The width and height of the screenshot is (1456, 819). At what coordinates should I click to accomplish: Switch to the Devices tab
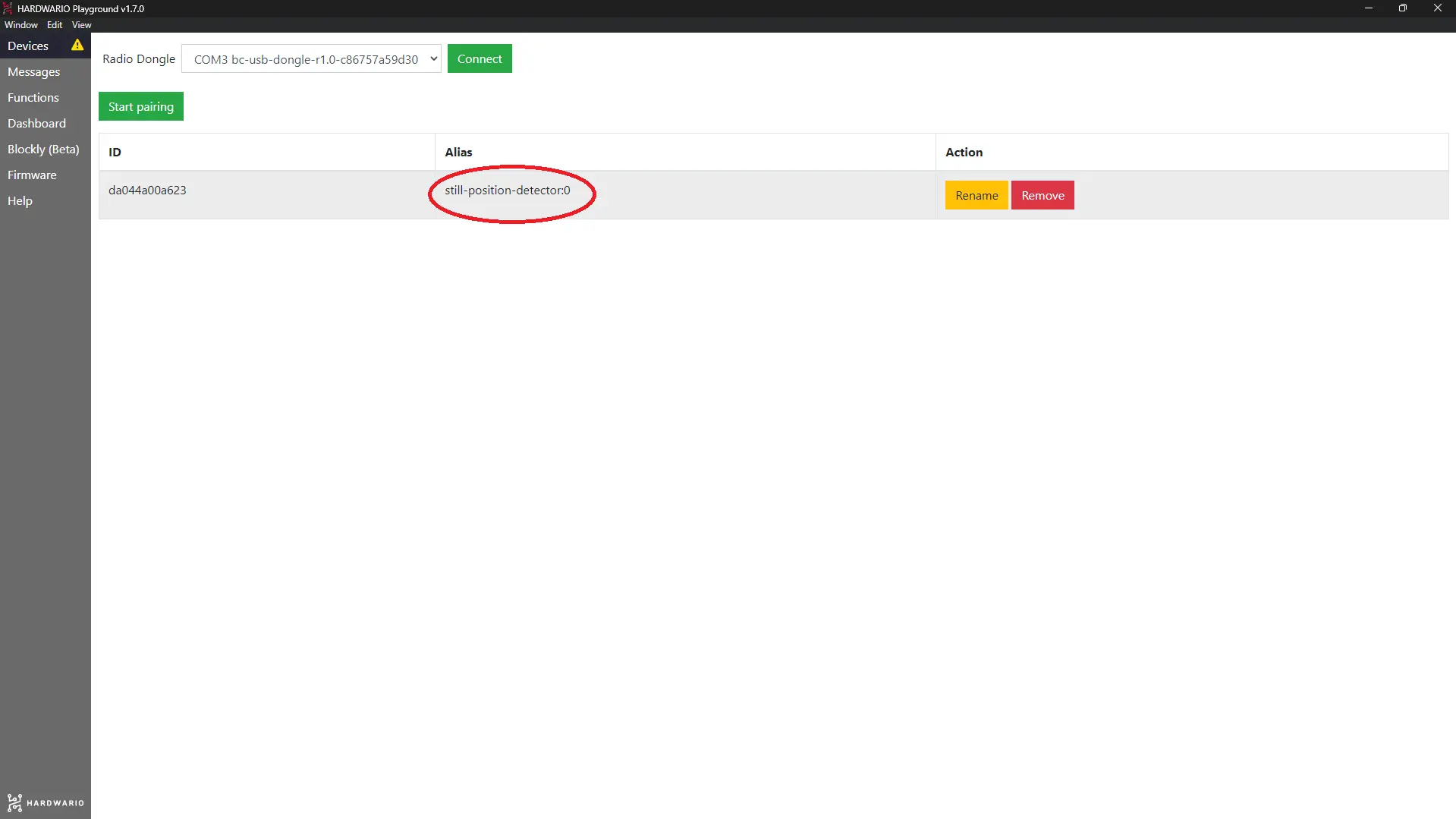[x=46, y=46]
